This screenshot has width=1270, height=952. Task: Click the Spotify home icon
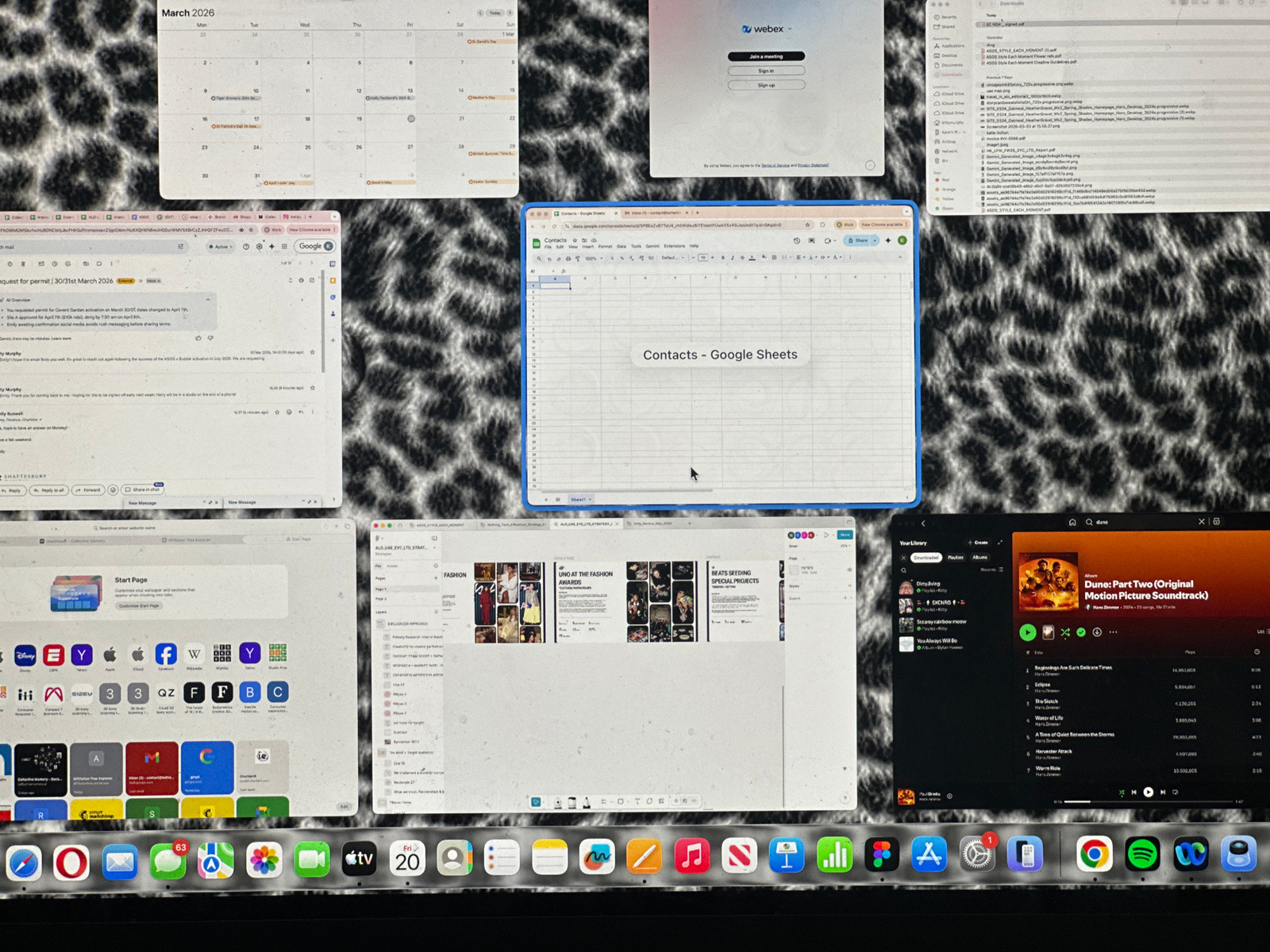pyautogui.click(x=1072, y=522)
